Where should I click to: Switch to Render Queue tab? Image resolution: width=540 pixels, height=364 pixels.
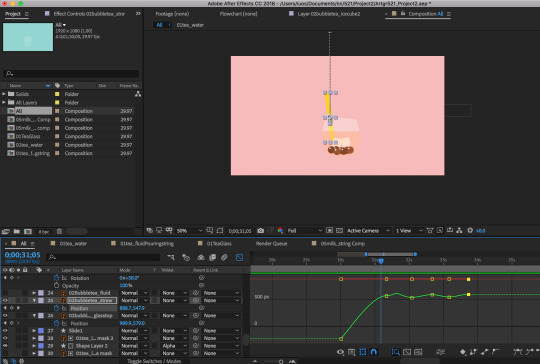coord(271,243)
